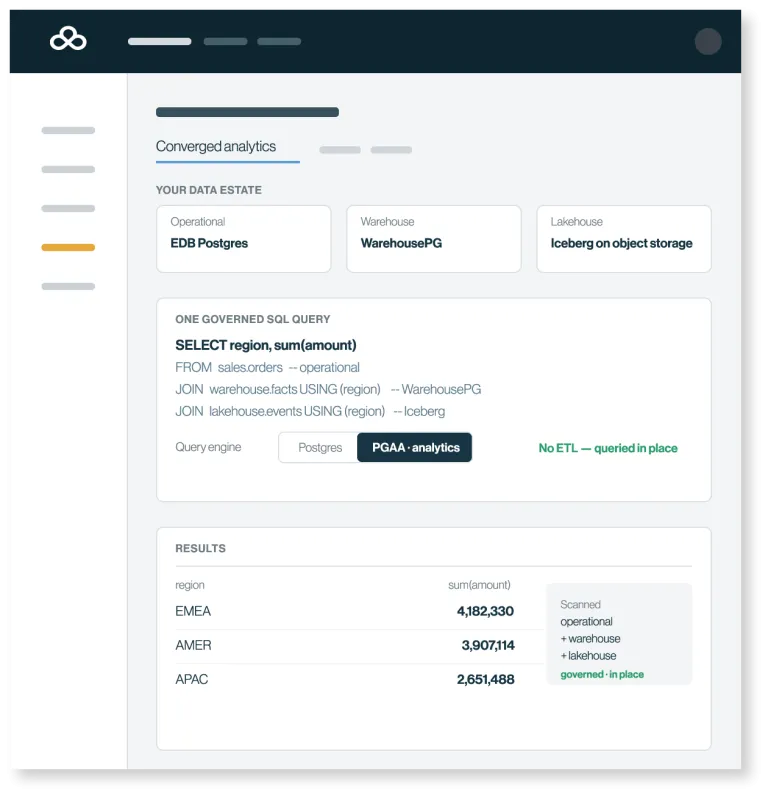Click the region column header
Screen dimensions: 768x796
point(190,585)
